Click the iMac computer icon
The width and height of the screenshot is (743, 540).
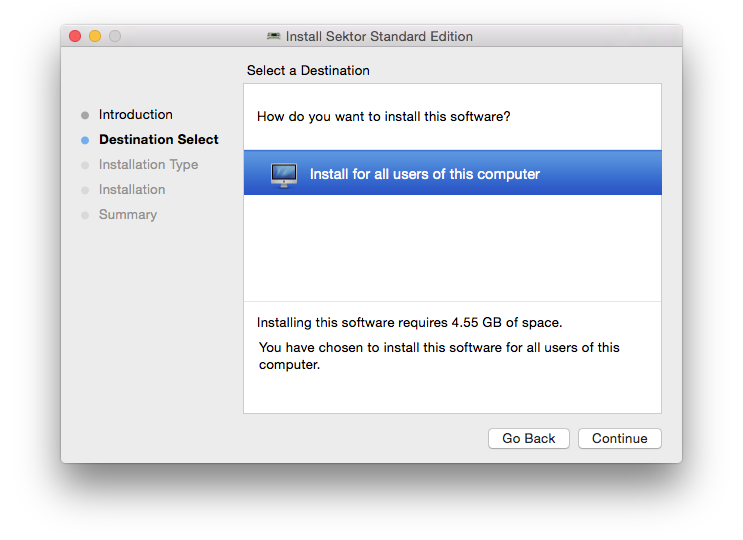coord(284,175)
